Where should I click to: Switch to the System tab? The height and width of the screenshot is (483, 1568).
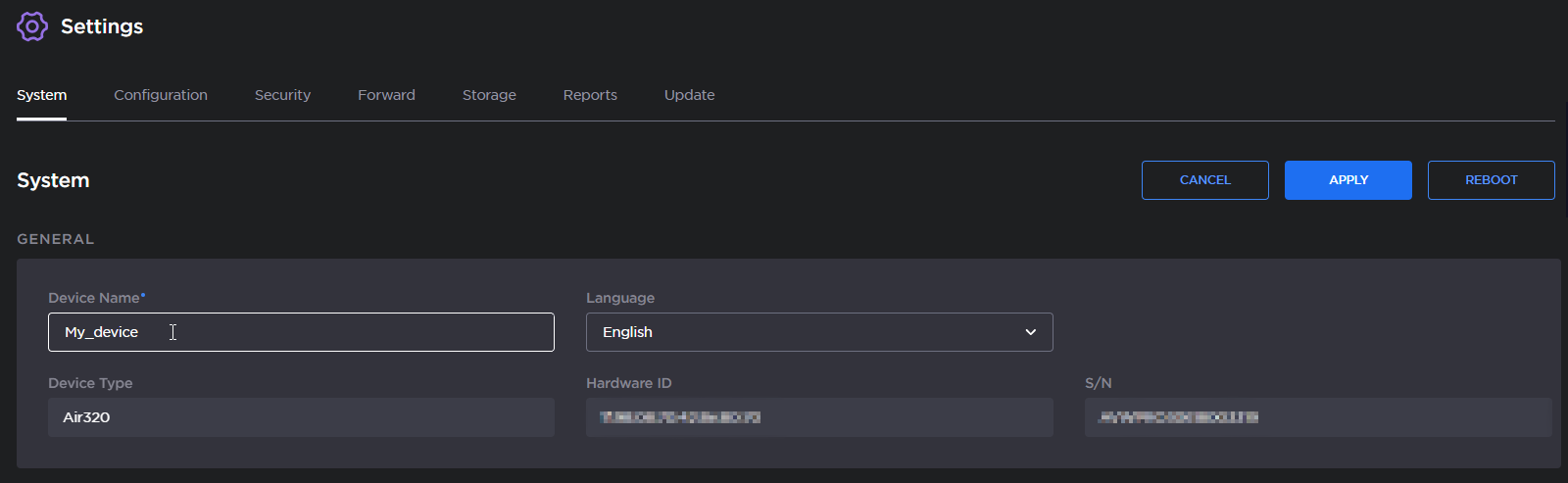coord(42,95)
